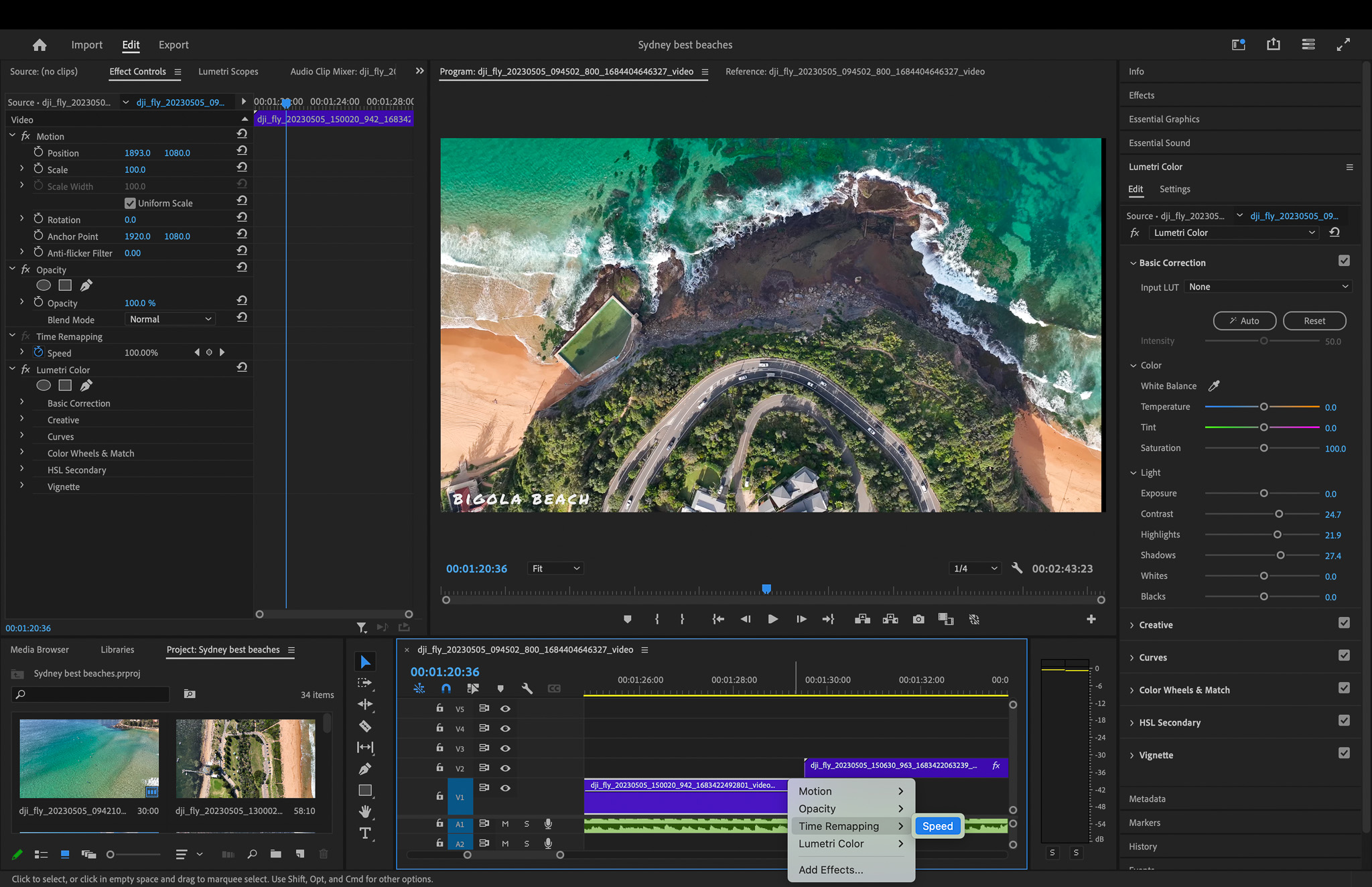Open the Blend Mode Normal dropdown
The image size is (1372, 887).
(x=170, y=320)
